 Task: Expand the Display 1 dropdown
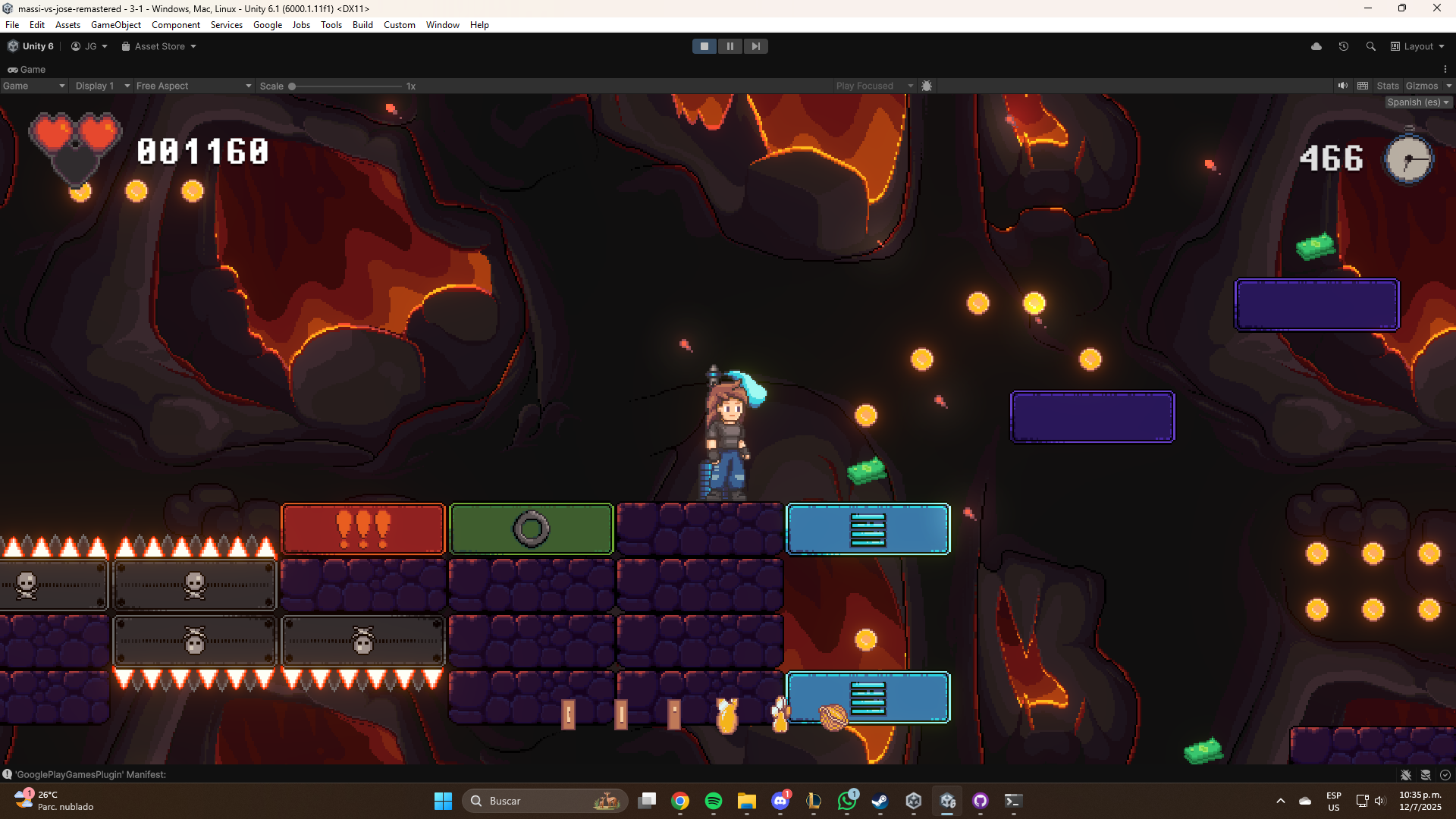[102, 86]
